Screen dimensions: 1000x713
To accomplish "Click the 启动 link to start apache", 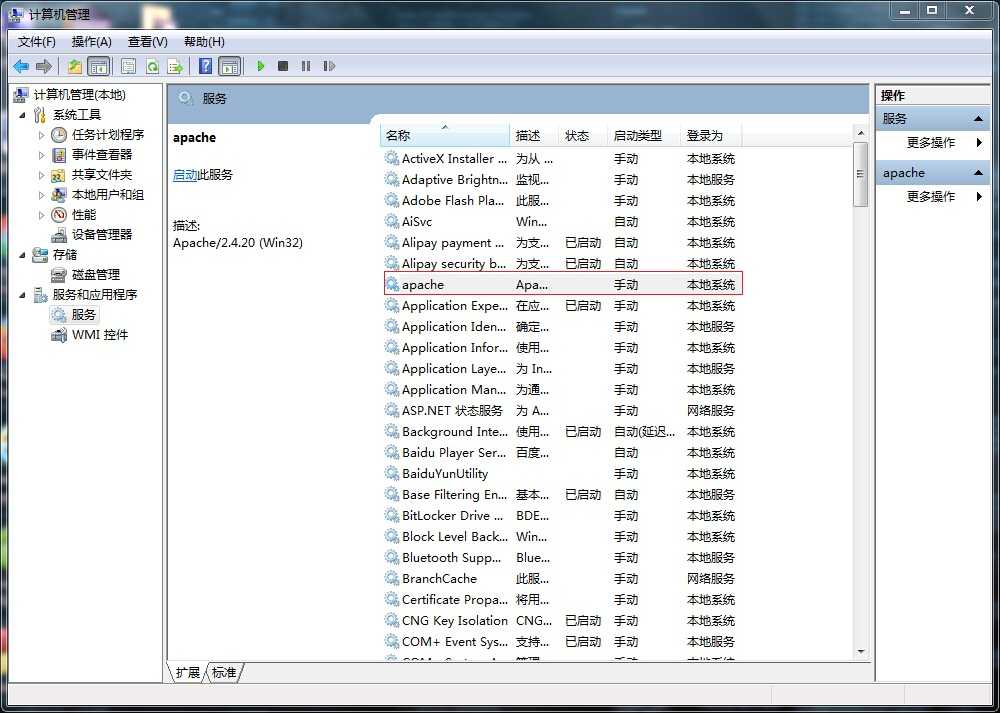I will coord(184,175).
